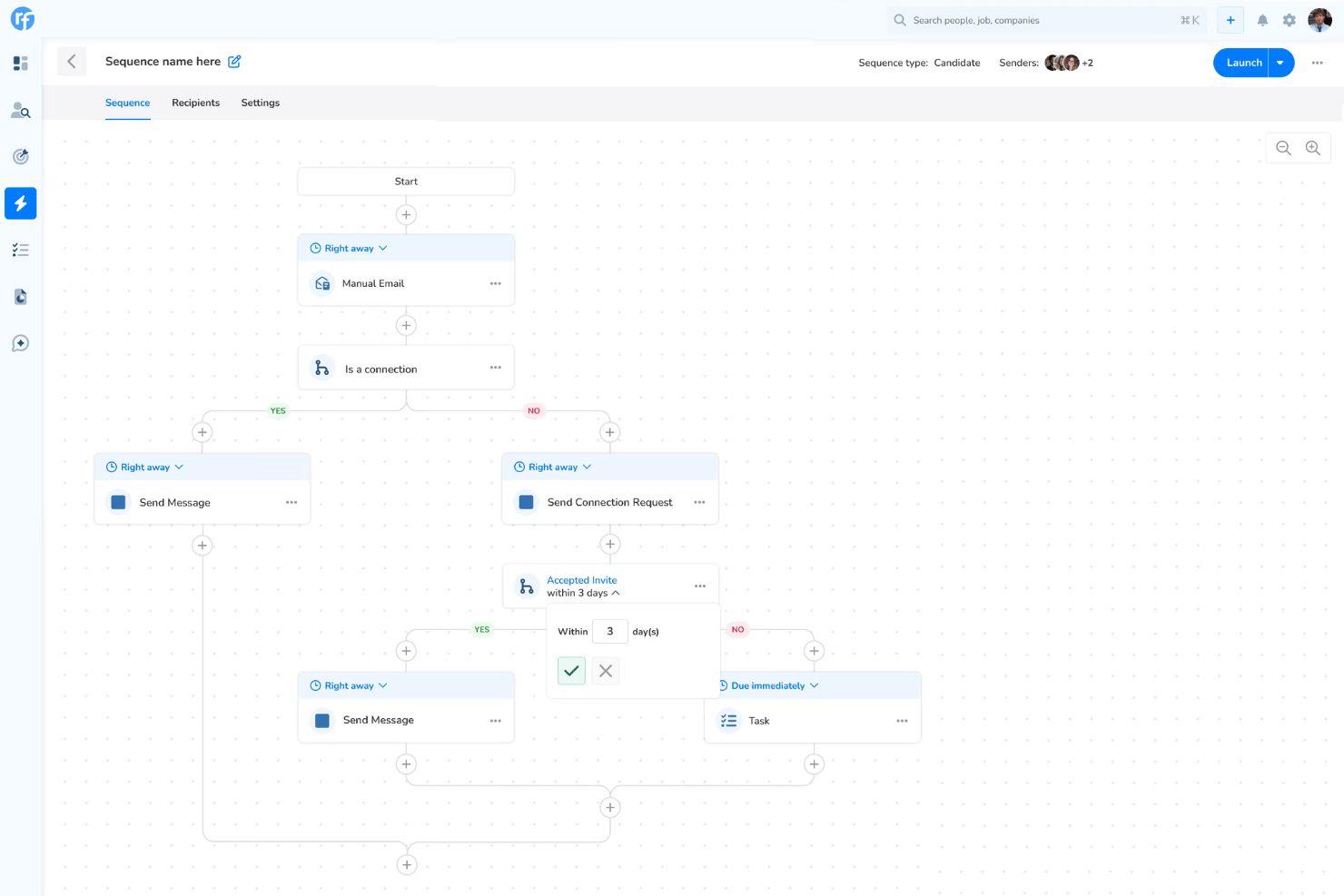Zoom in on the sequence canvas

[x=1313, y=148]
